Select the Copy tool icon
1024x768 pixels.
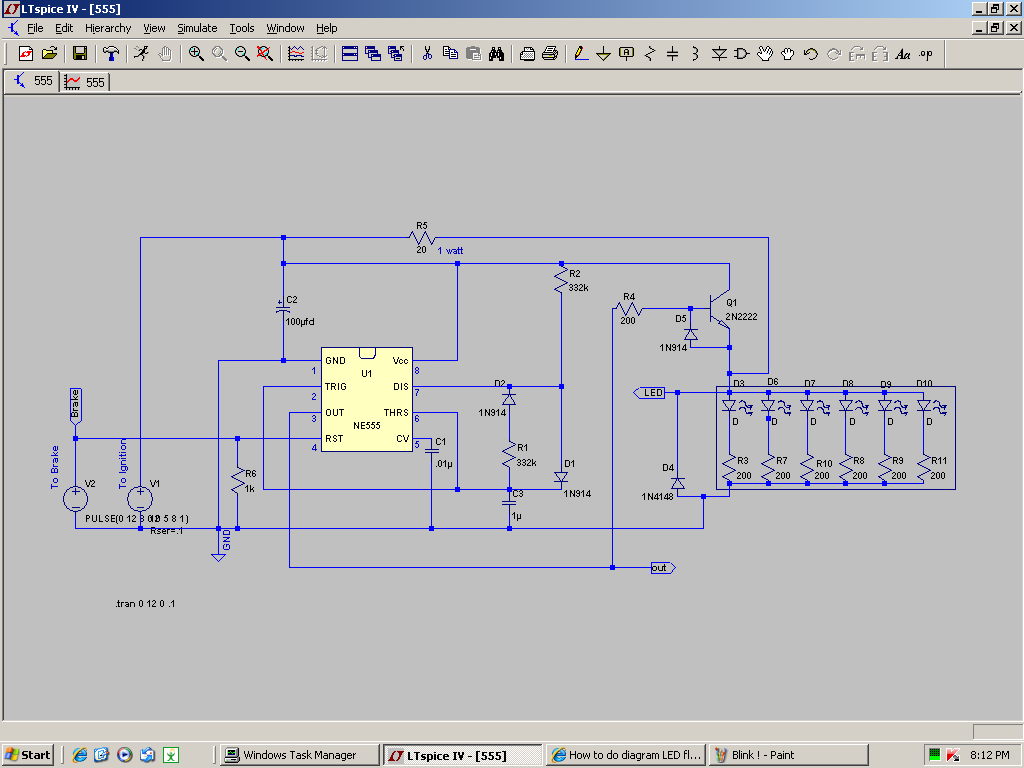point(450,54)
